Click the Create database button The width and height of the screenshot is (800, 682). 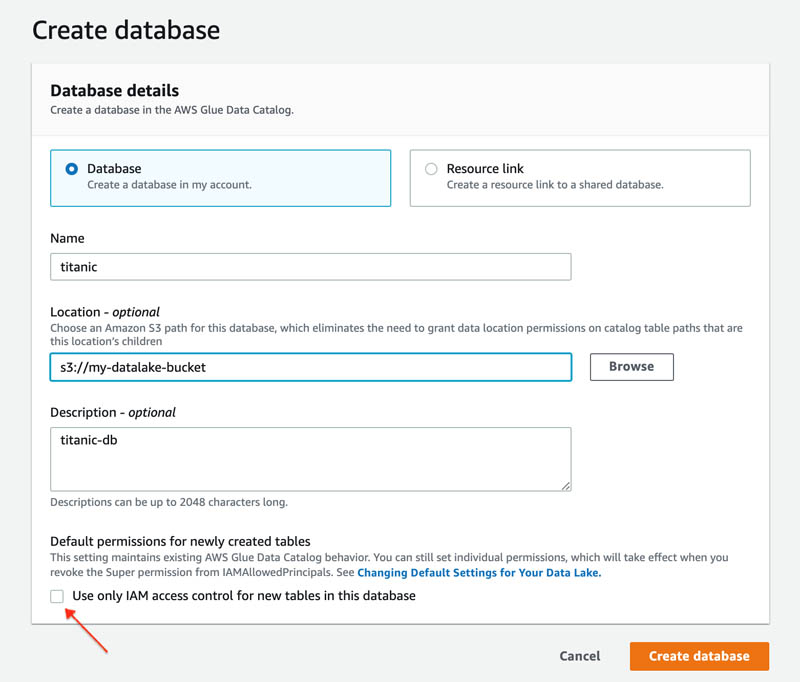pos(699,656)
